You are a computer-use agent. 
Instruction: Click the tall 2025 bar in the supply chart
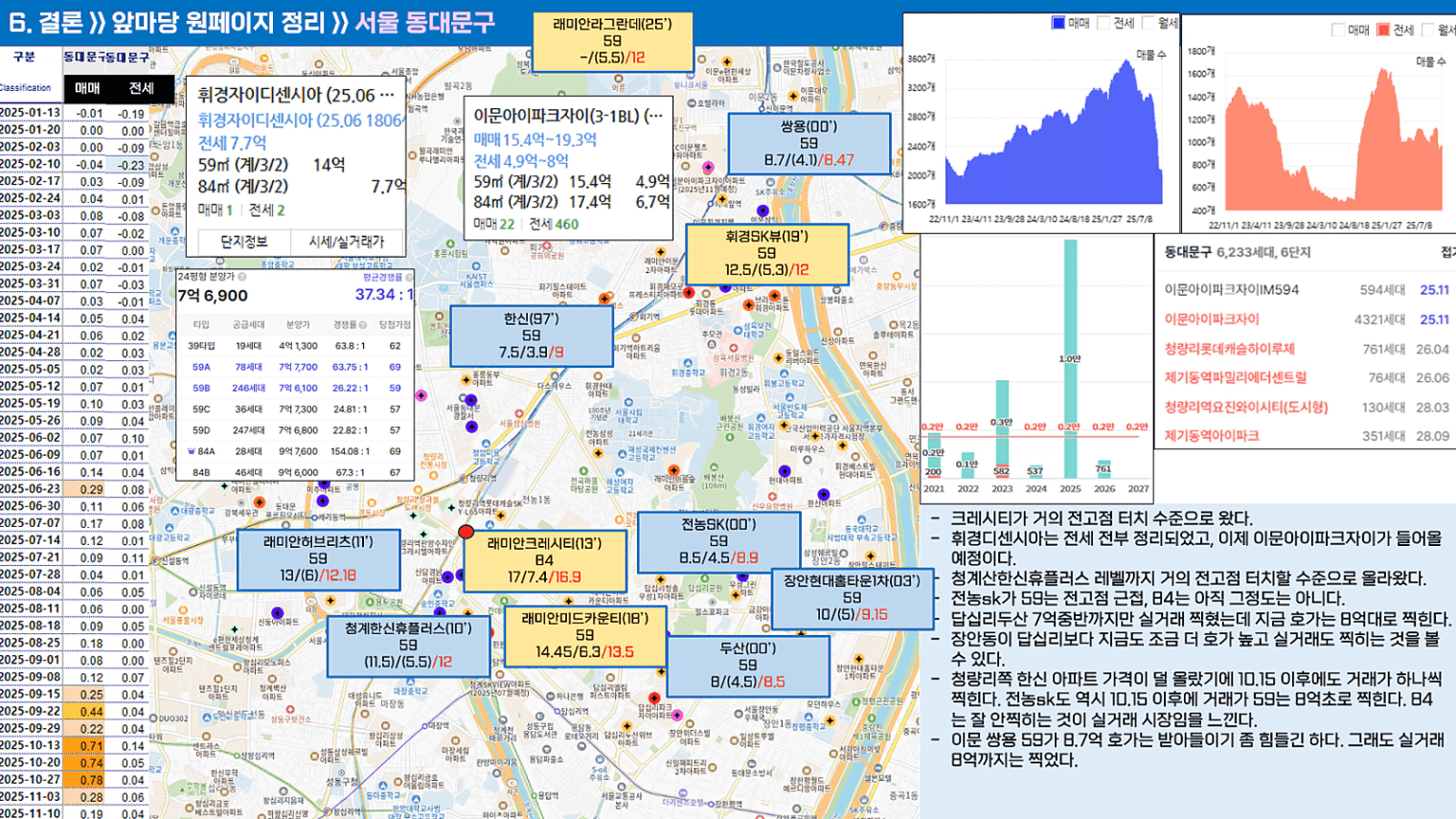click(x=1070, y=359)
